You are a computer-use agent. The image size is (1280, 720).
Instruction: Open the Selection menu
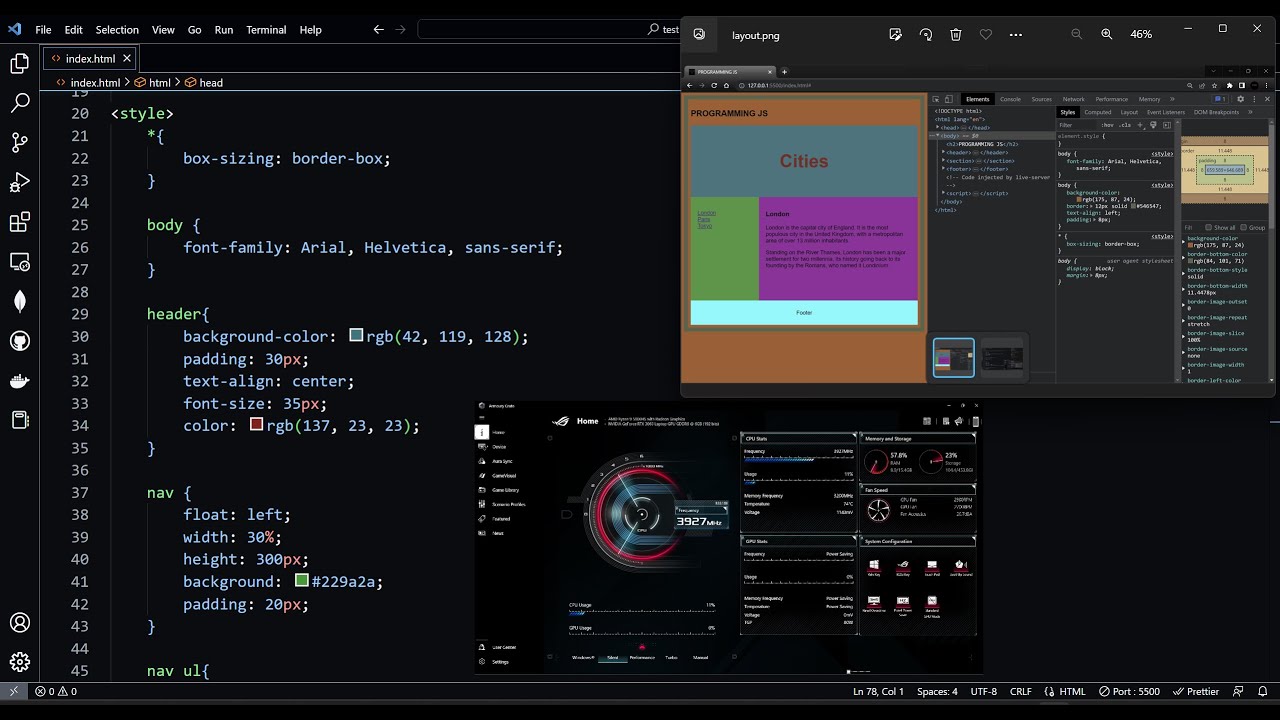point(117,29)
